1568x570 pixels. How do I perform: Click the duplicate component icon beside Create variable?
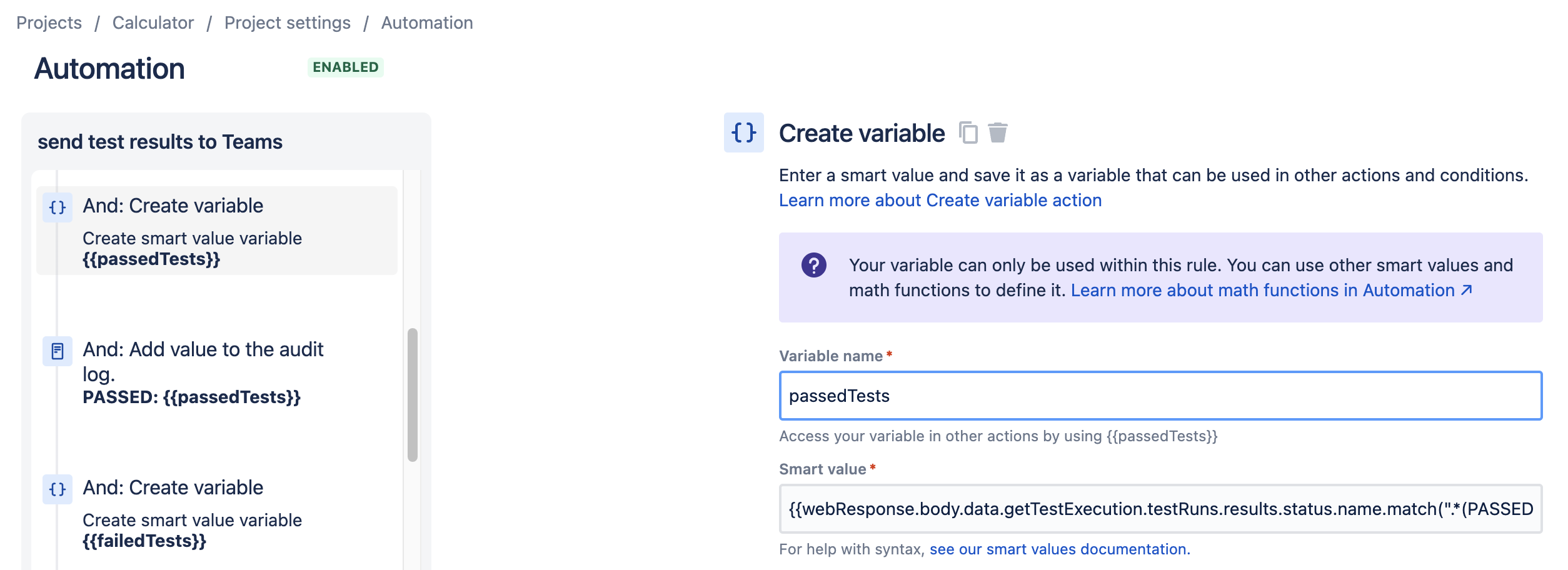[968, 132]
